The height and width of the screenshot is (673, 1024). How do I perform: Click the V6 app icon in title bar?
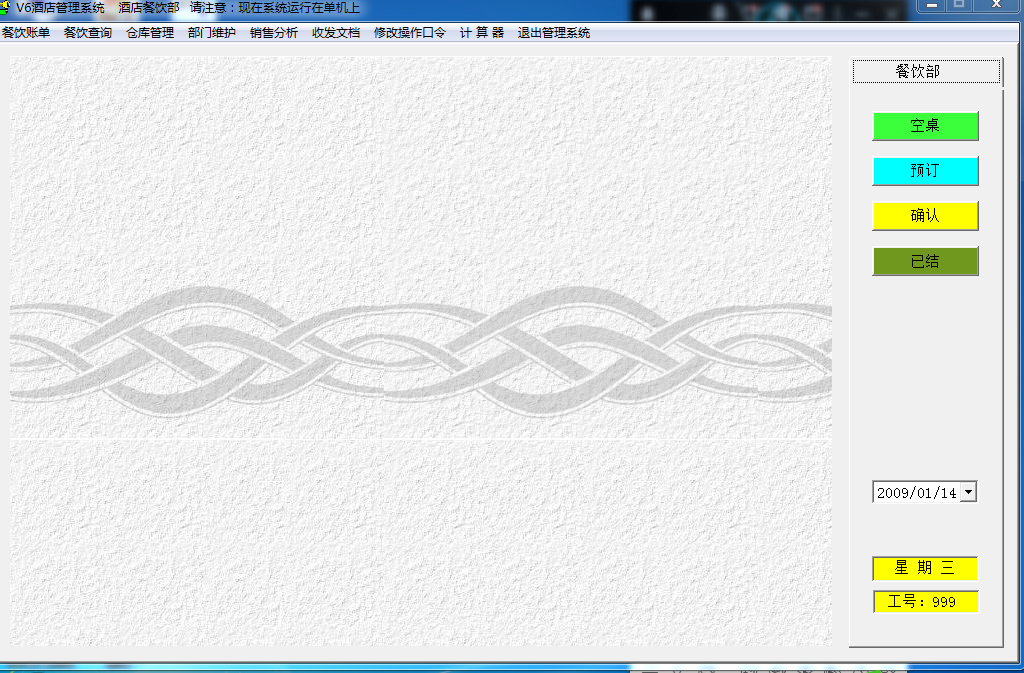6,8
